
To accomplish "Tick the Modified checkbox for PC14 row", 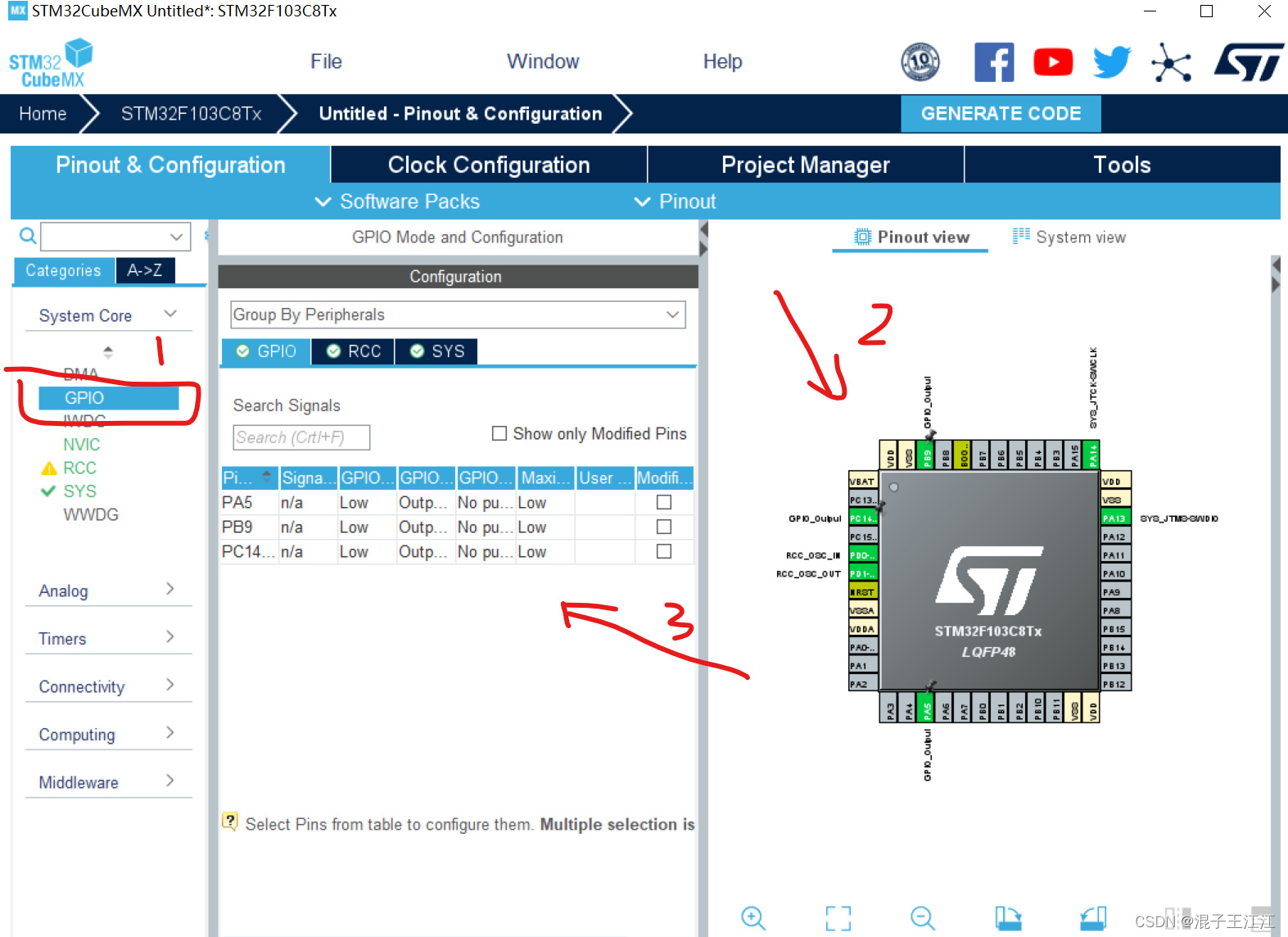I will pos(664,551).
